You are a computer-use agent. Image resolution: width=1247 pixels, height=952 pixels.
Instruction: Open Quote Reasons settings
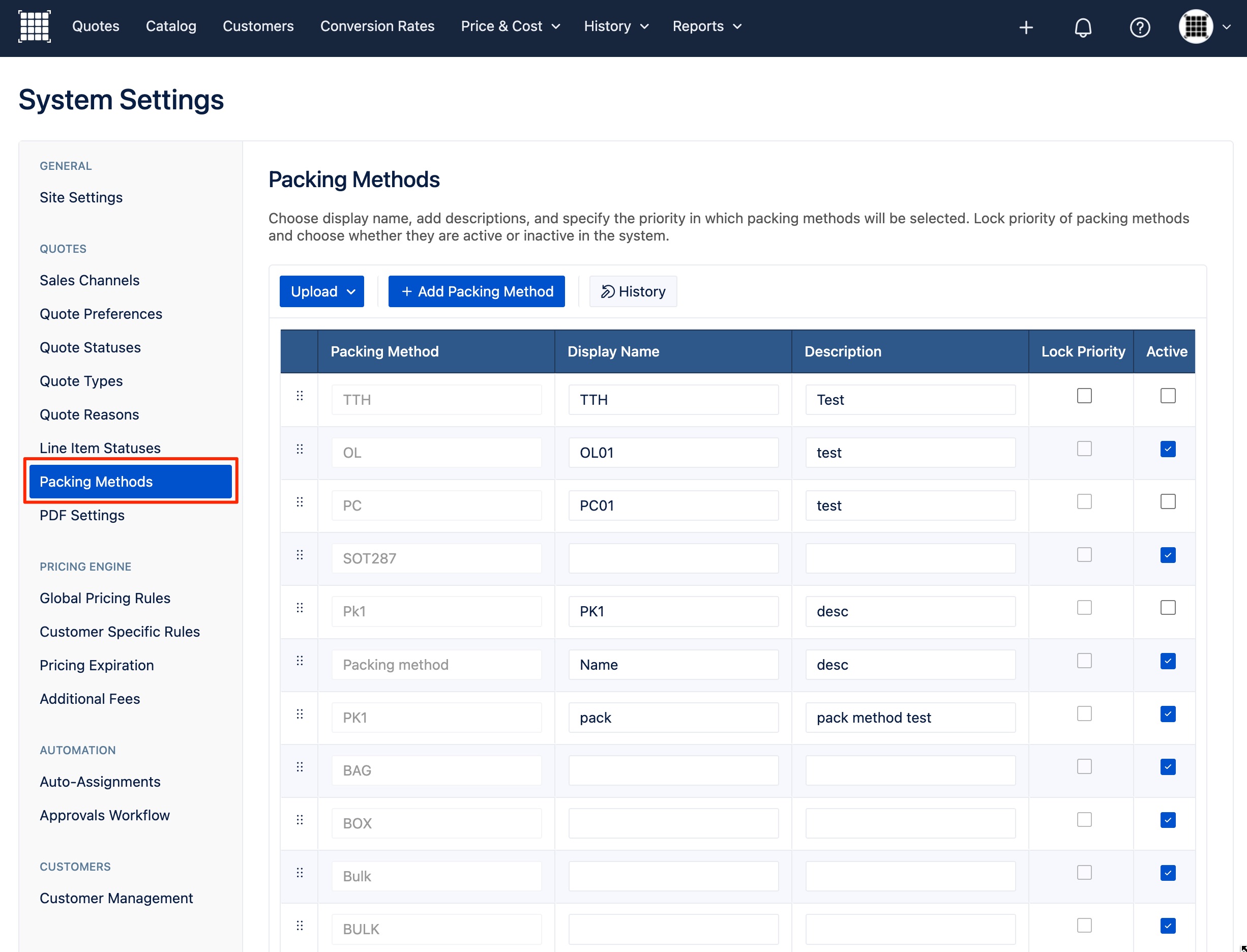pyautogui.click(x=89, y=414)
